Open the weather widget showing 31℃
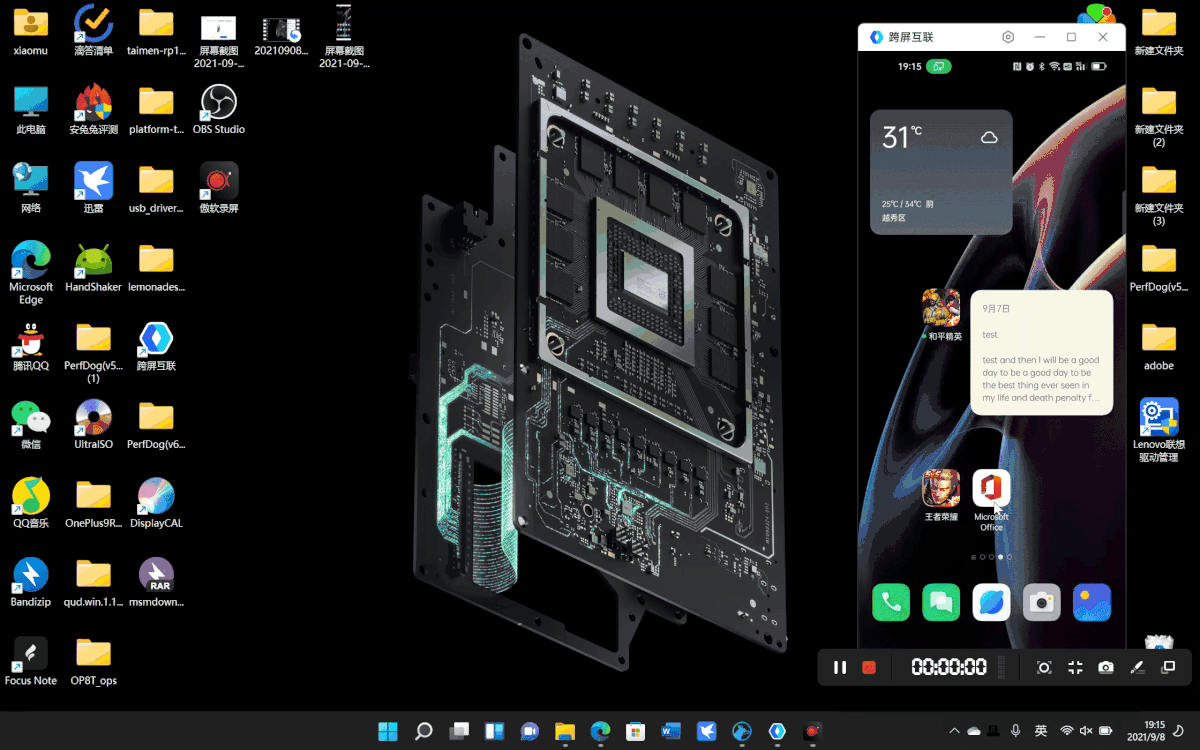The image size is (1200, 750). coord(941,172)
